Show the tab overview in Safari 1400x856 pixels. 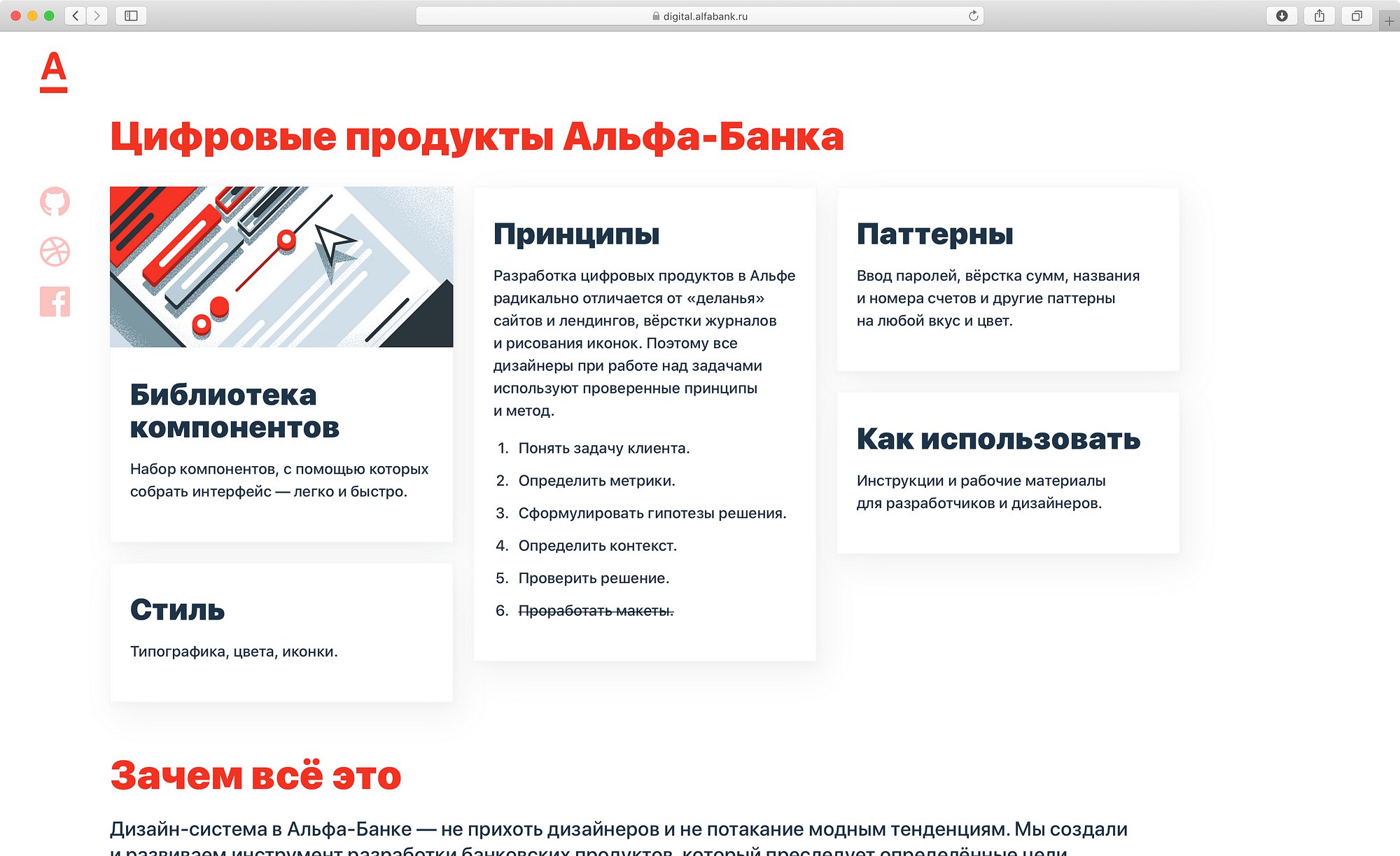click(1357, 15)
